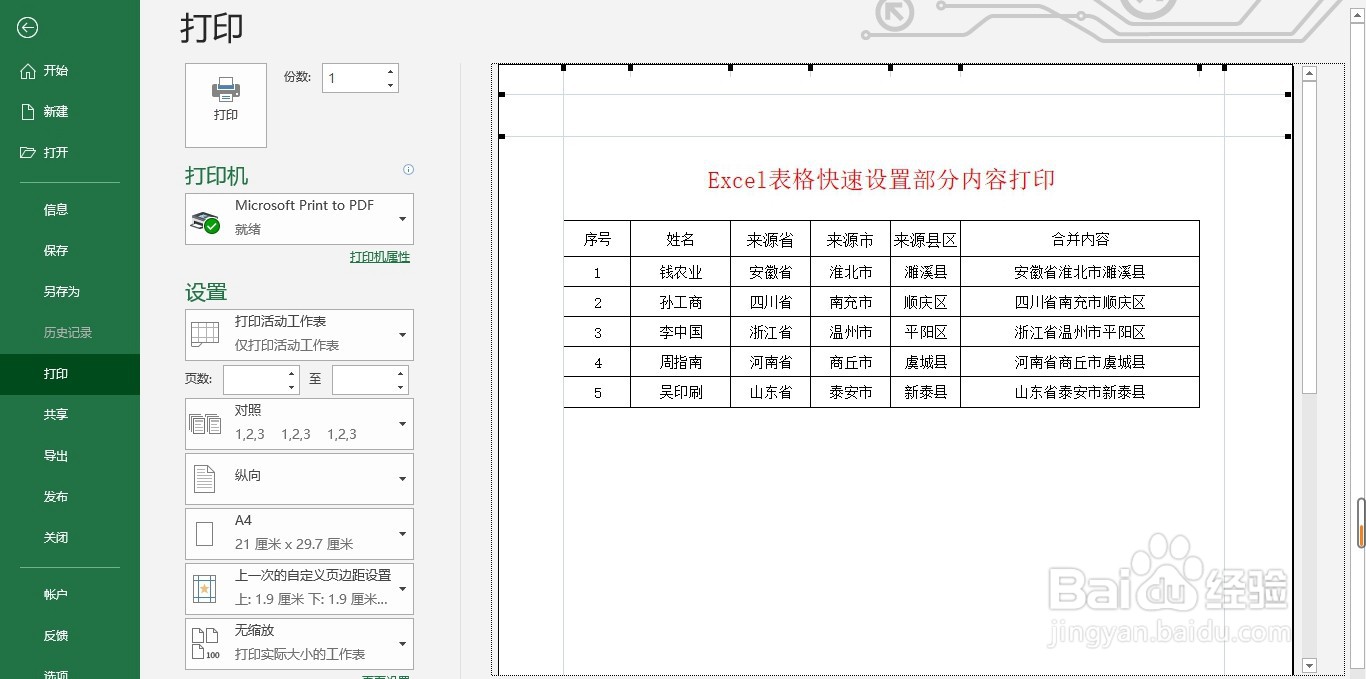
Task: Click the A4 paper size icon
Action: point(205,533)
